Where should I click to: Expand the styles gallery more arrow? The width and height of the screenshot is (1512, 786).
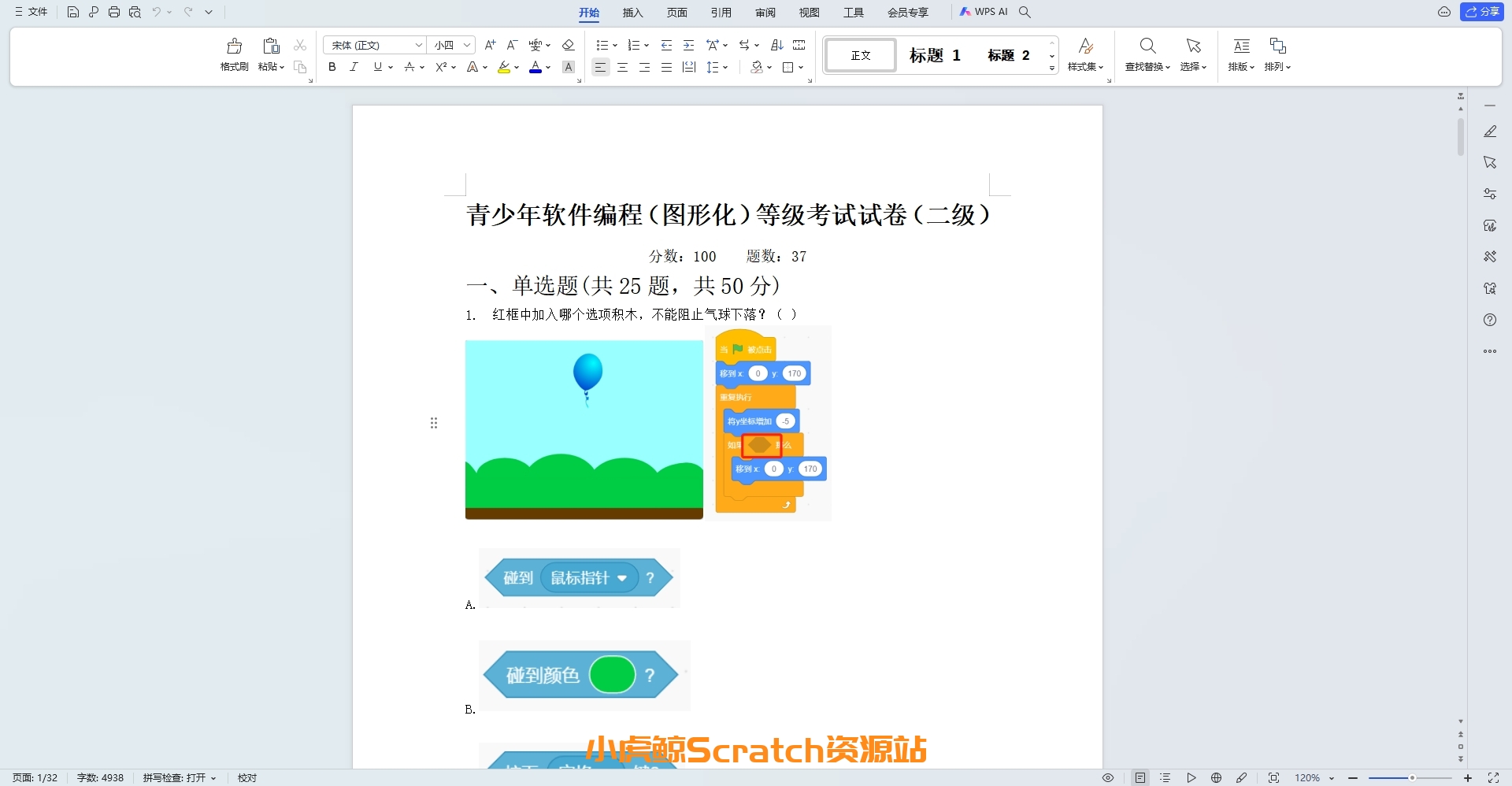click(x=1052, y=69)
